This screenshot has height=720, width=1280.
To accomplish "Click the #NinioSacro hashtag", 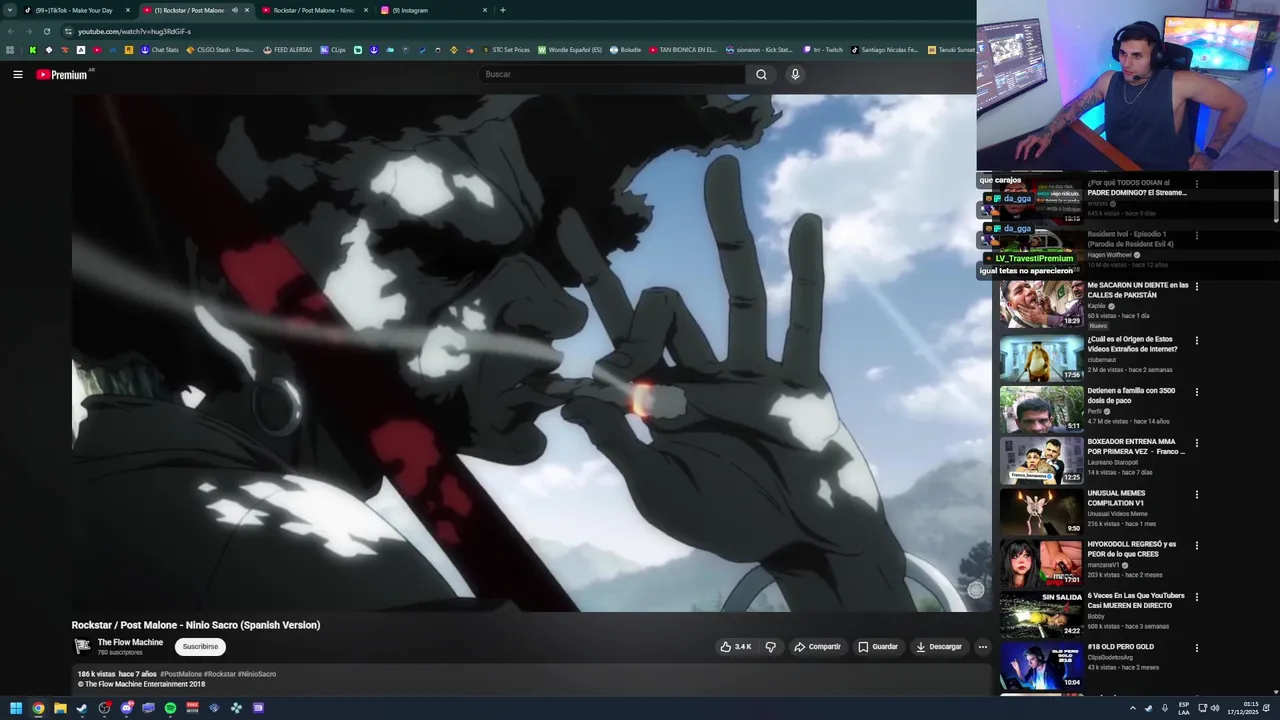I will point(256,674).
